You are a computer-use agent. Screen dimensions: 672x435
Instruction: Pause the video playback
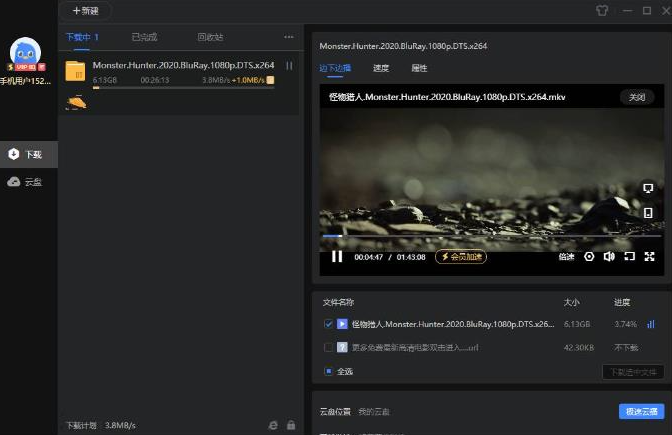[337, 256]
